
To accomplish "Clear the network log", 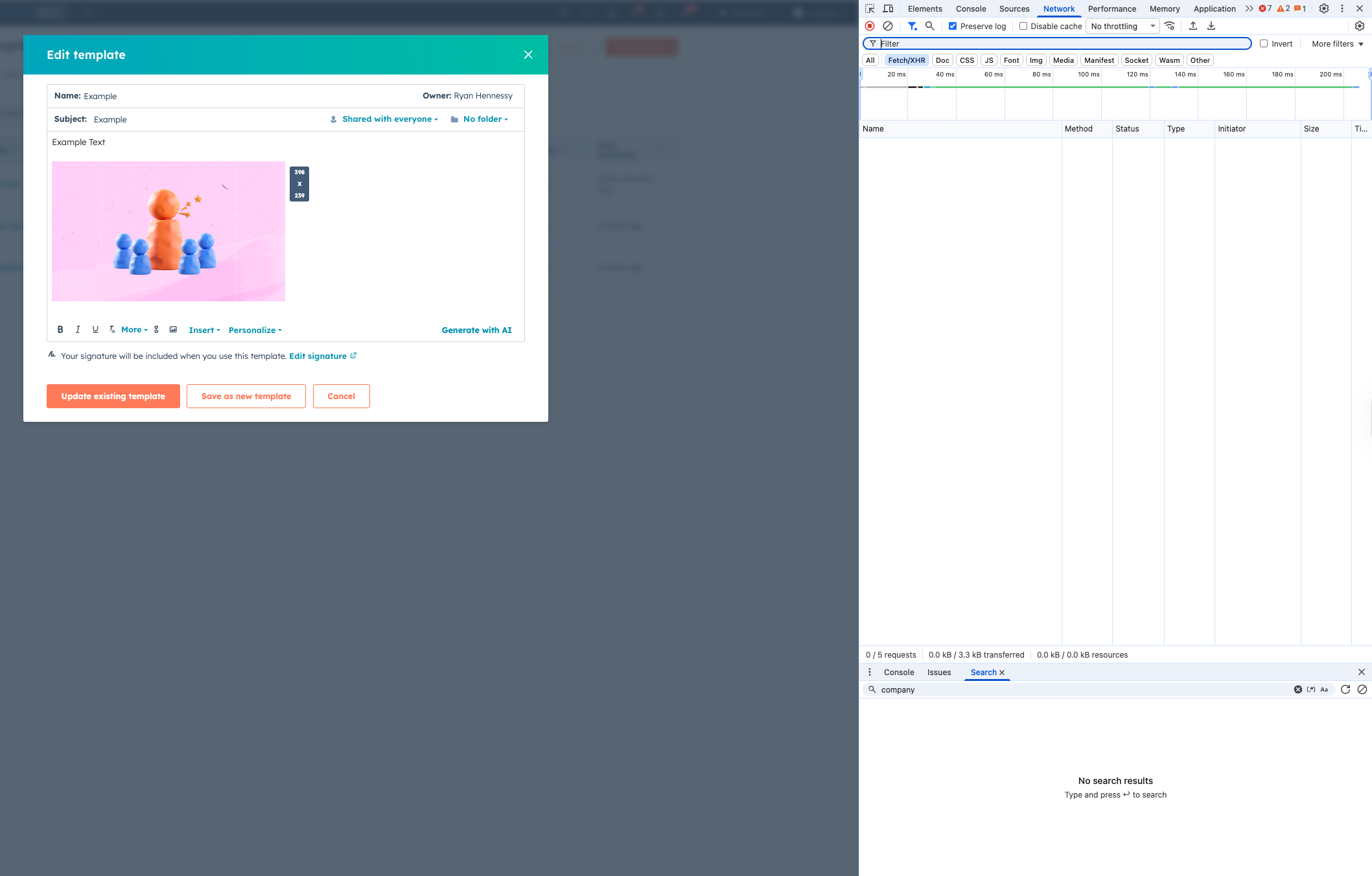I will [x=888, y=26].
